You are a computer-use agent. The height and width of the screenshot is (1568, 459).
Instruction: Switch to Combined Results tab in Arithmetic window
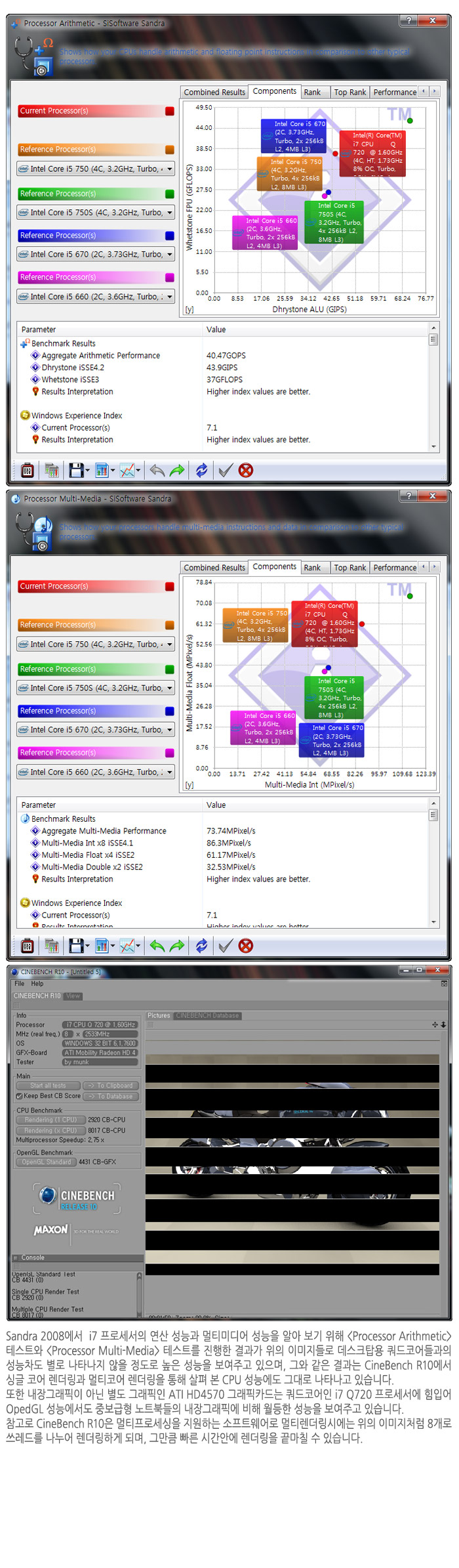point(214,92)
